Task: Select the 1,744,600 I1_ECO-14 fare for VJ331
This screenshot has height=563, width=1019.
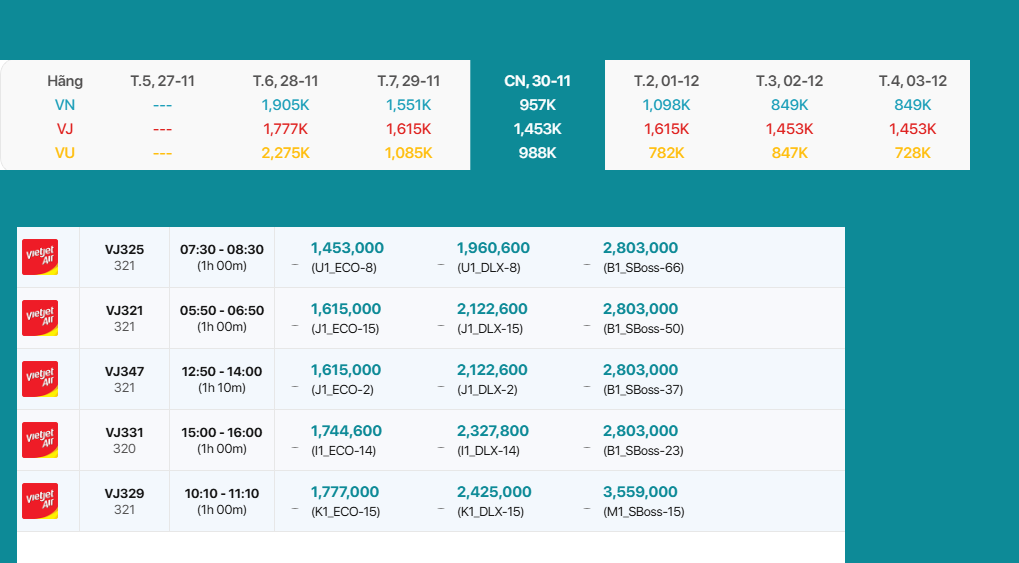Action: coord(346,440)
